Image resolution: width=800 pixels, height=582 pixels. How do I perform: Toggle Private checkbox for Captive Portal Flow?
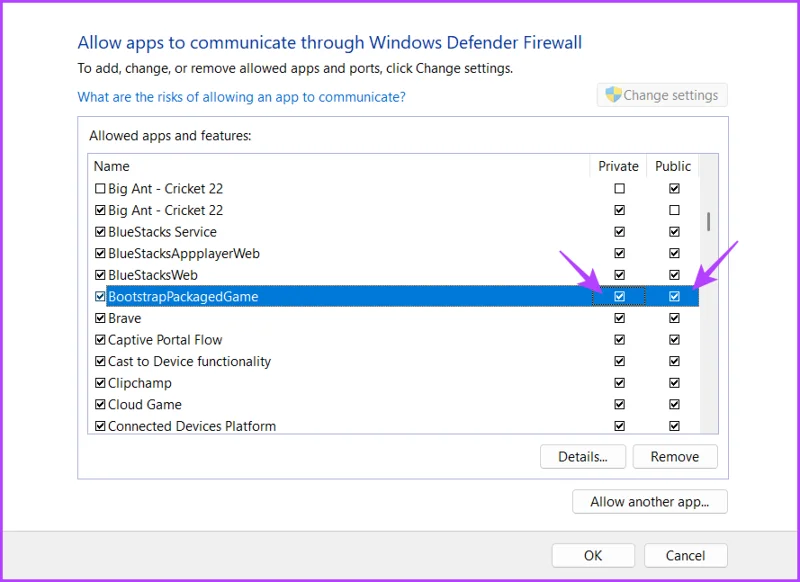(x=619, y=340)
